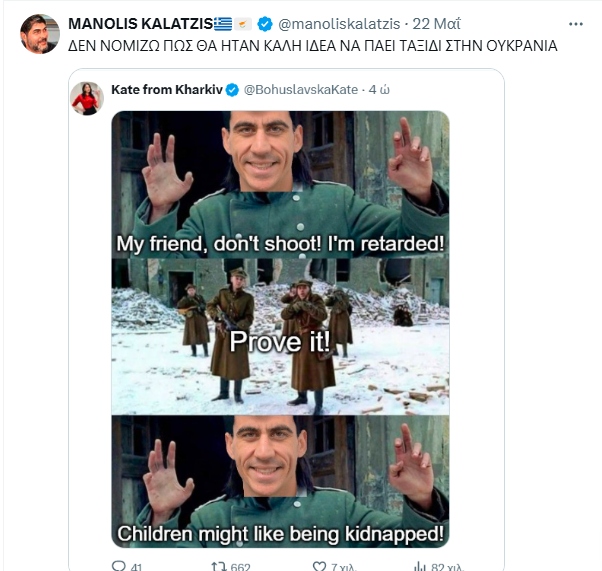Open the three-dot more options menu

(576, 24)
